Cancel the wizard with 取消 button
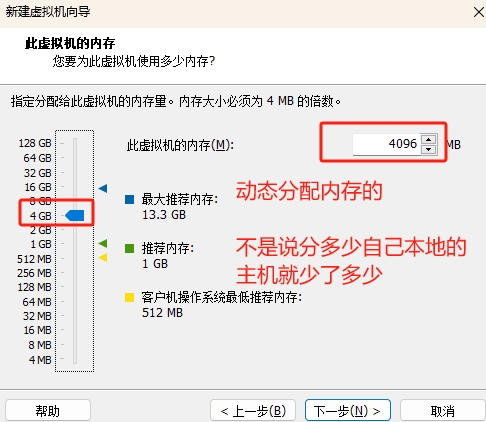 click(x=443, y=411)
